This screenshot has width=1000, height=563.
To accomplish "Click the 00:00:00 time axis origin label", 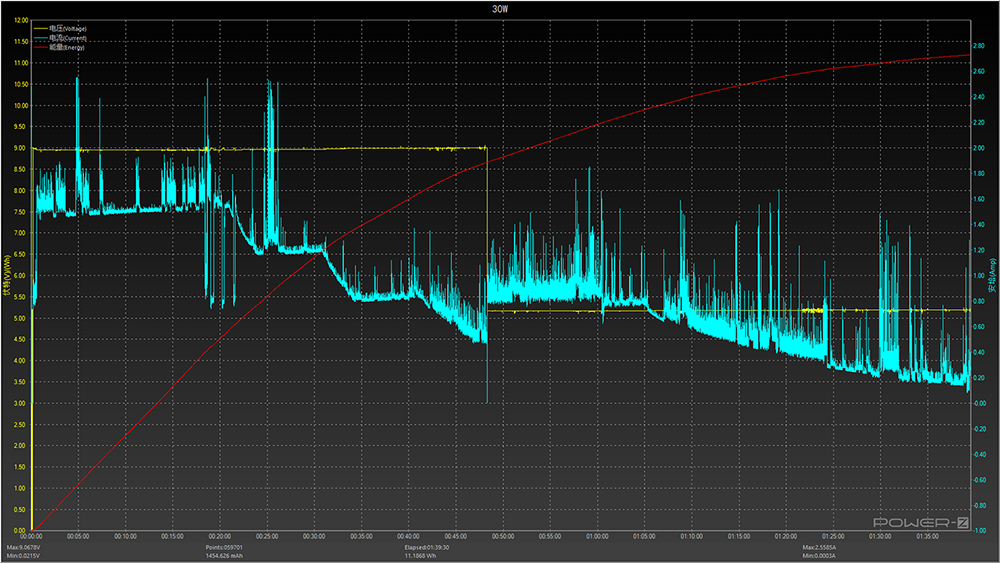I will (x=33, y=537).
